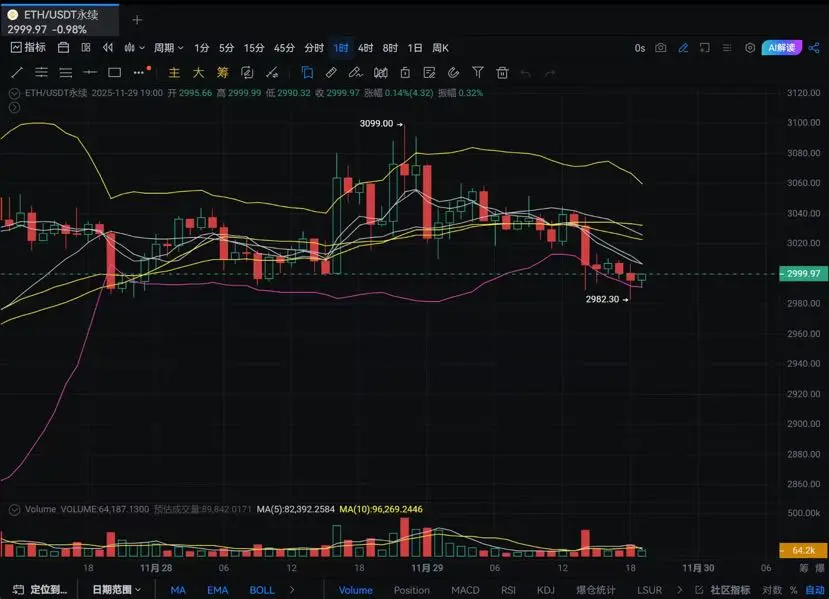Viewport: 829px width, 599px height.
Task: Click the fullscreen expand icon in top bar
Action: click(705, 48)
